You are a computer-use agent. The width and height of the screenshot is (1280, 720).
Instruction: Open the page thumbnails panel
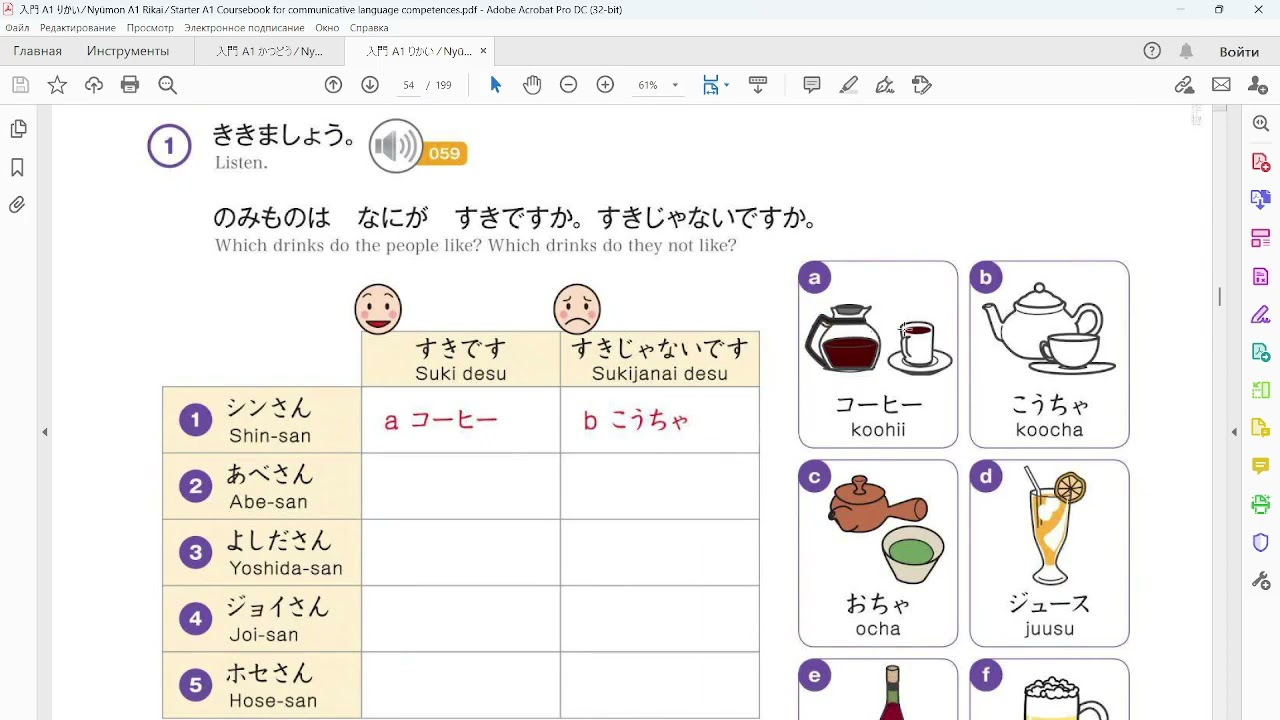pyautogui.click(x=17, y=129)
